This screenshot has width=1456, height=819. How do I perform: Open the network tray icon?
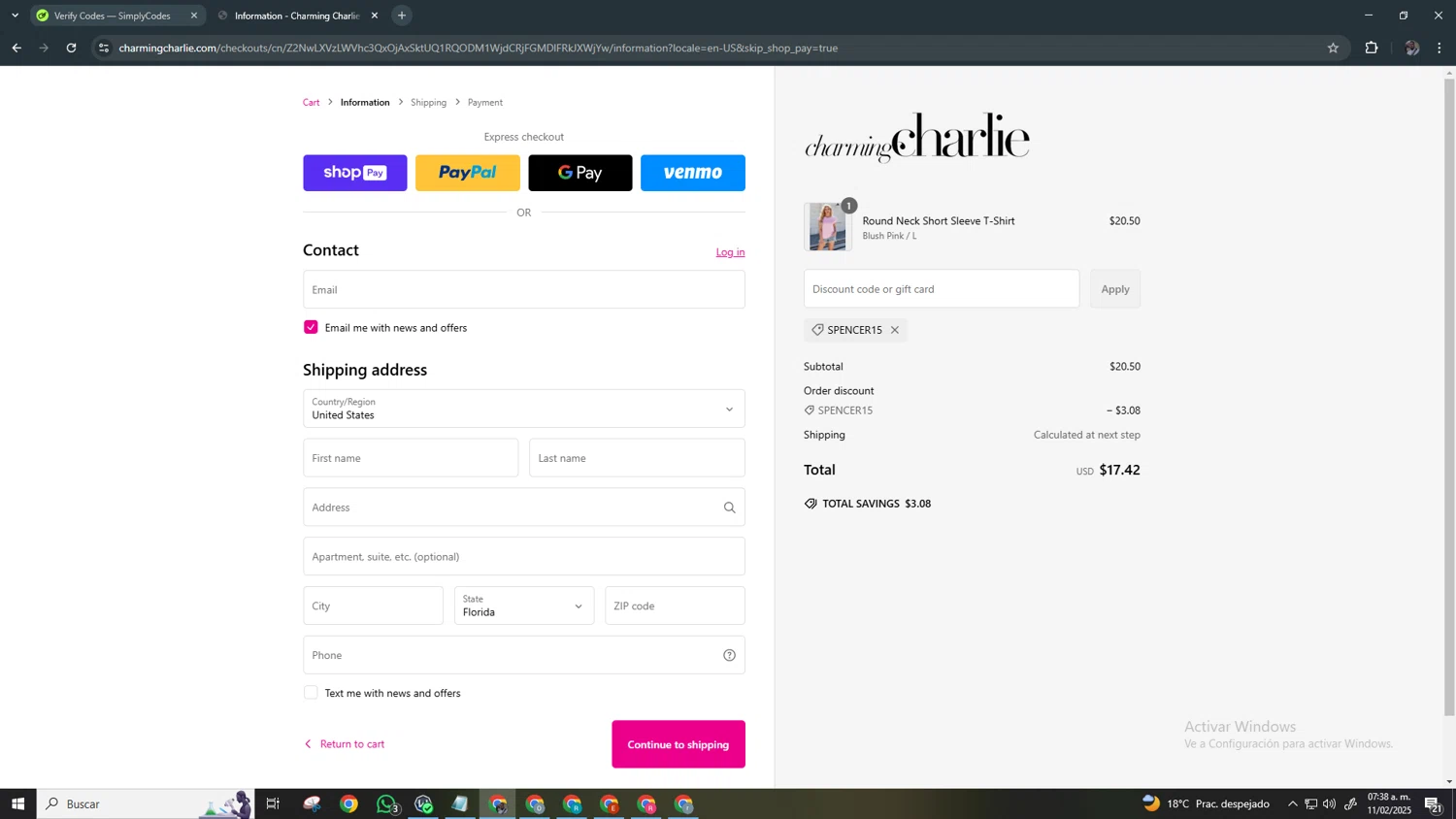click(x=1310, y=803)
